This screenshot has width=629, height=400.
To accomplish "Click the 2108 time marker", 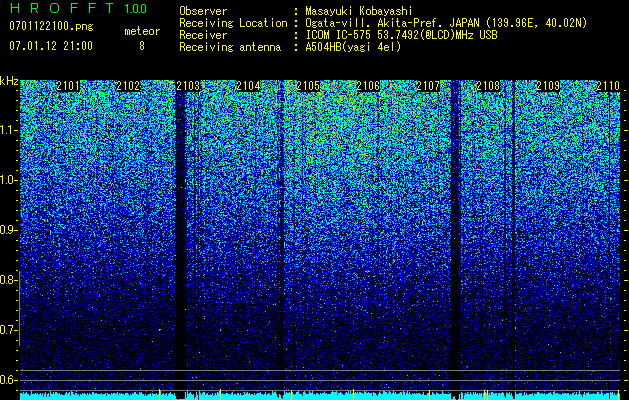I will (x=488, y=86).
